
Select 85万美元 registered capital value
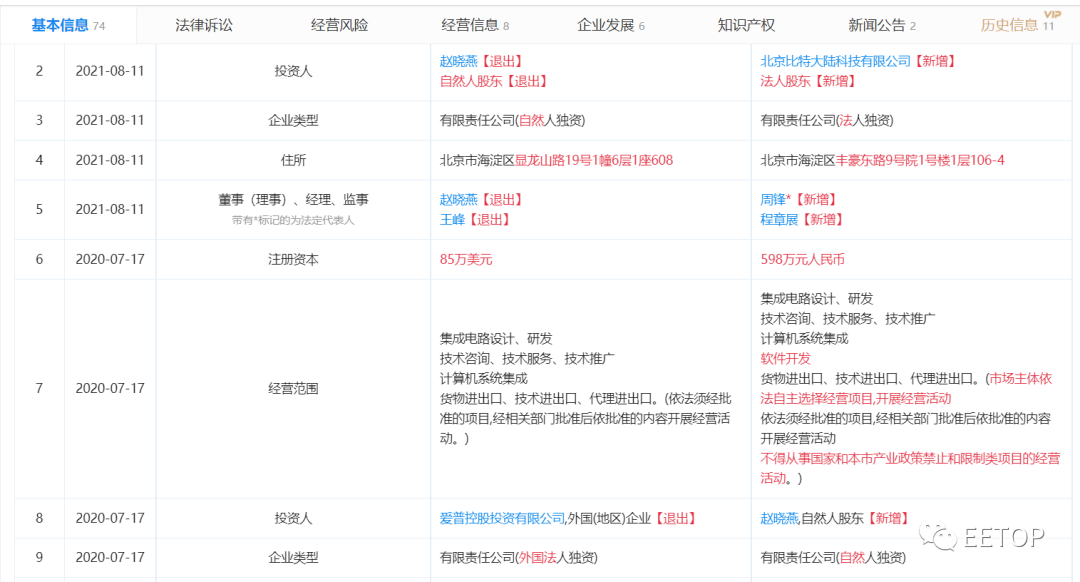pos(466,260)
